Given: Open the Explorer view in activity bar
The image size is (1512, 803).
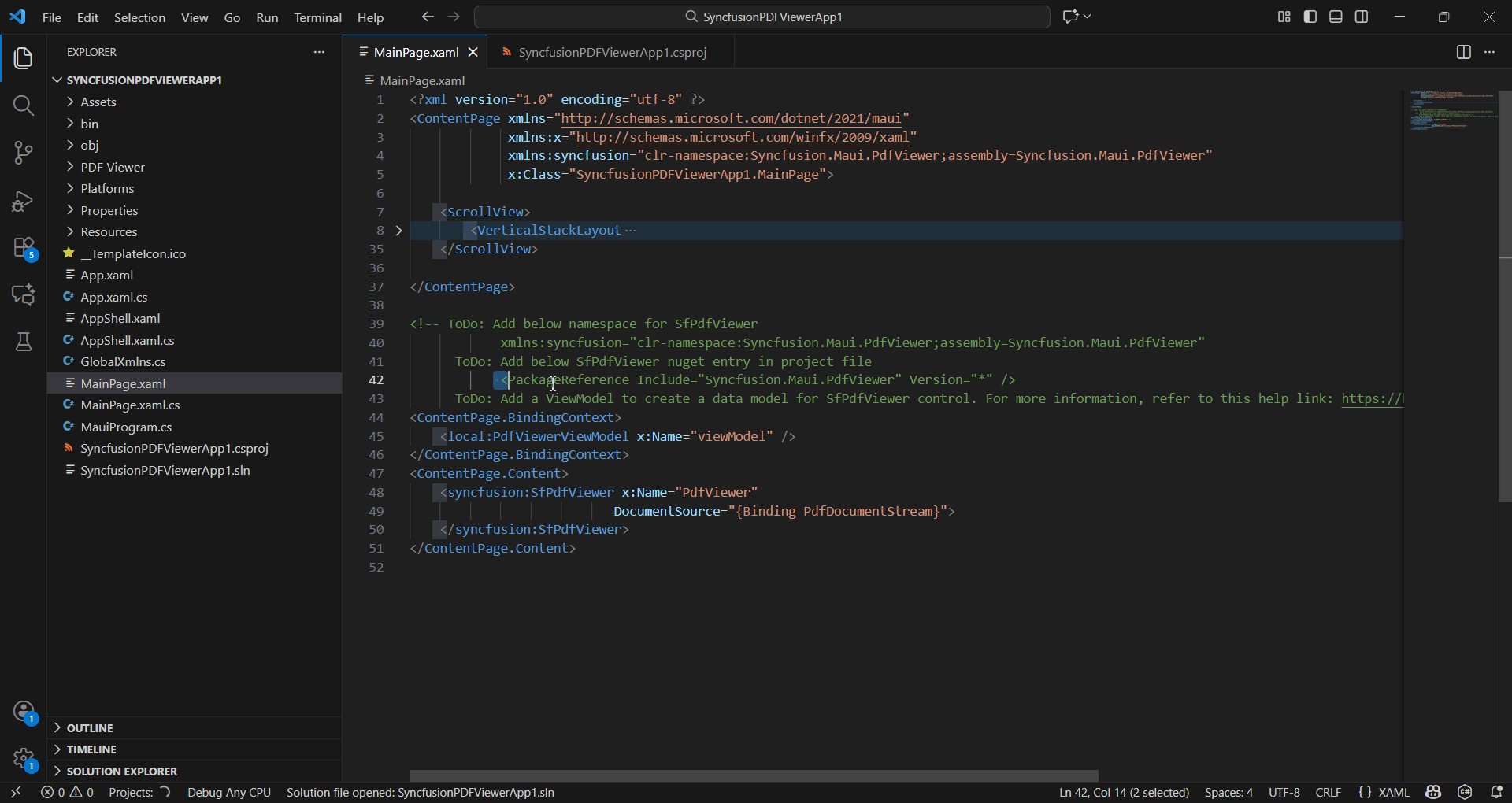Looking at the screenshot, I should pos(24,57).
